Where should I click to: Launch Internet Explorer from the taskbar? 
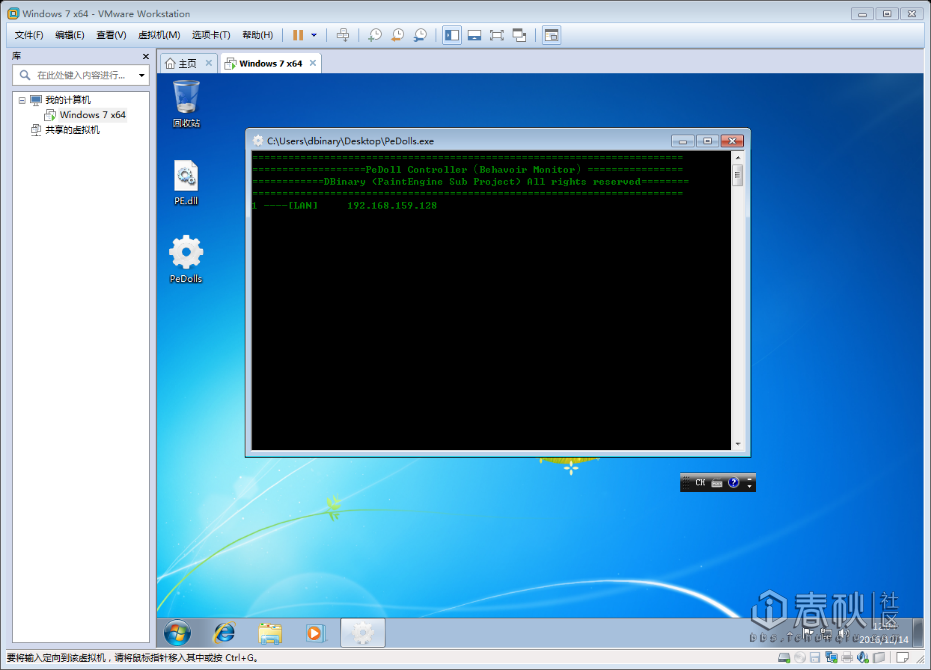[224, 633]
